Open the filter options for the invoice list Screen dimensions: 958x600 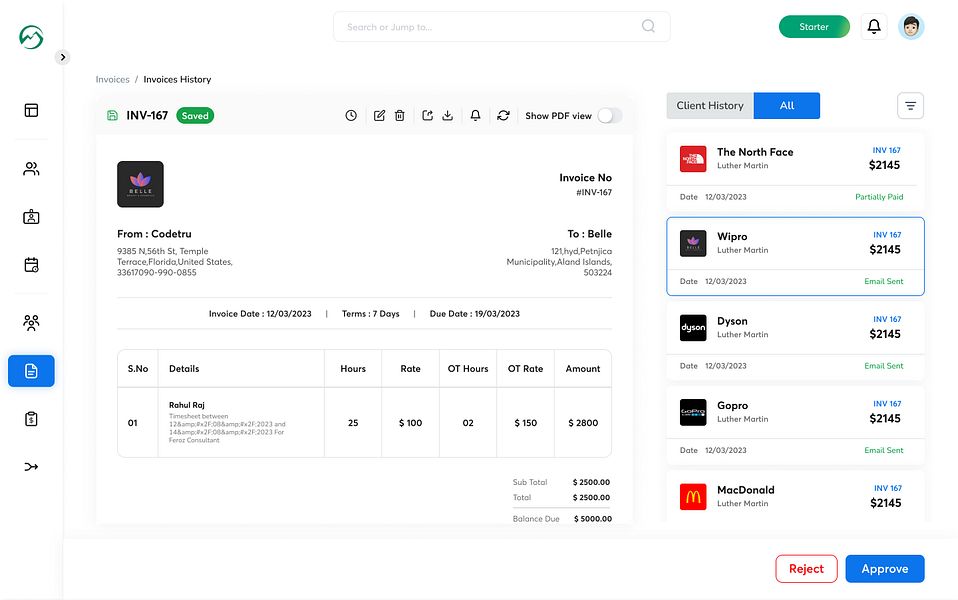click(x=910, y=105)
